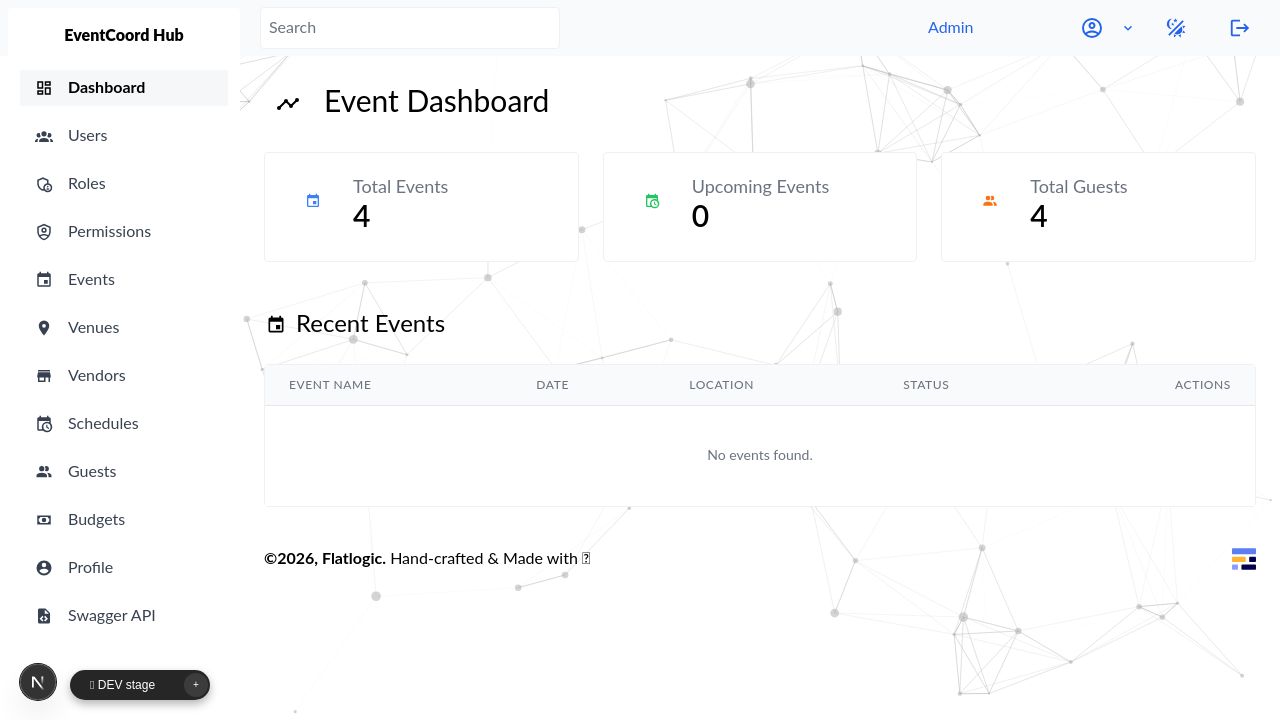The height and width of the screenshot is (720, 1280).
Task: Open the Events menu item
Action: tap(91, 280)
